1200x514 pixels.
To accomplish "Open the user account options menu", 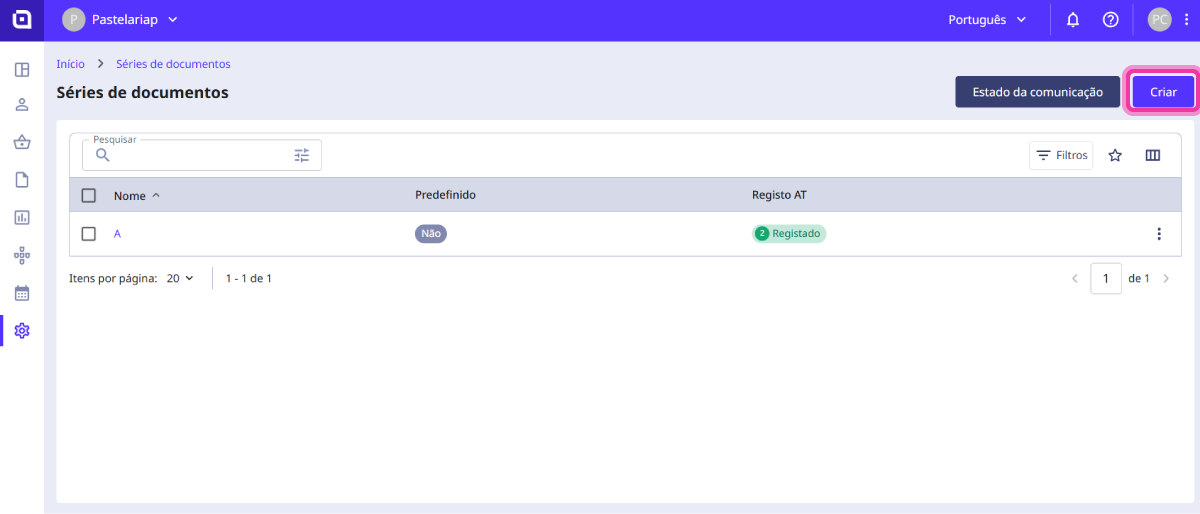I will [1186, 20].
